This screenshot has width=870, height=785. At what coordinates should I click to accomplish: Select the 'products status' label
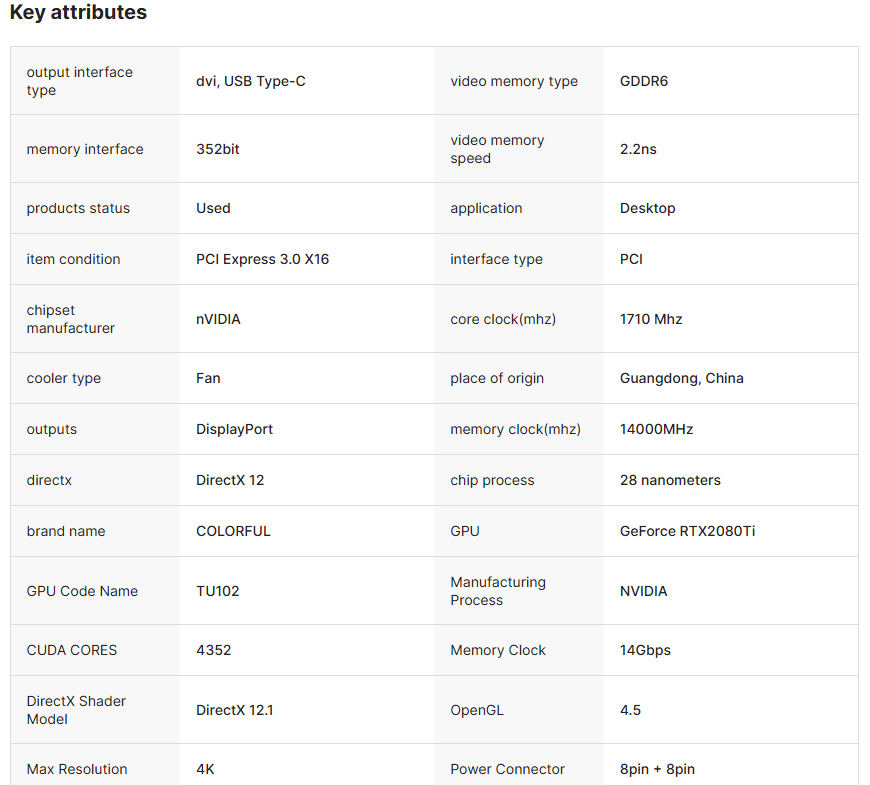[78, 208]
